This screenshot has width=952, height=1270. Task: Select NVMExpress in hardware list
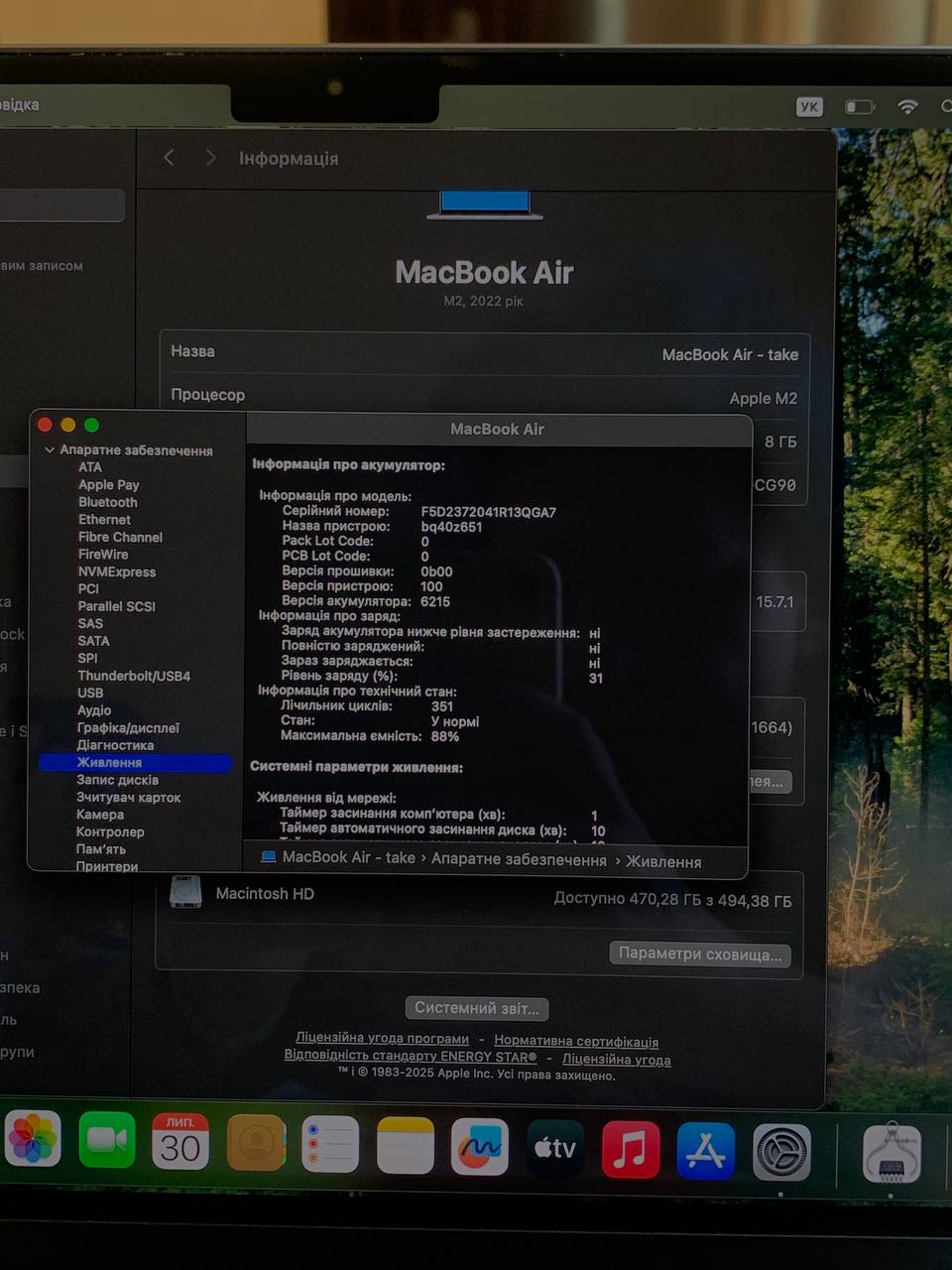(117, 571)
